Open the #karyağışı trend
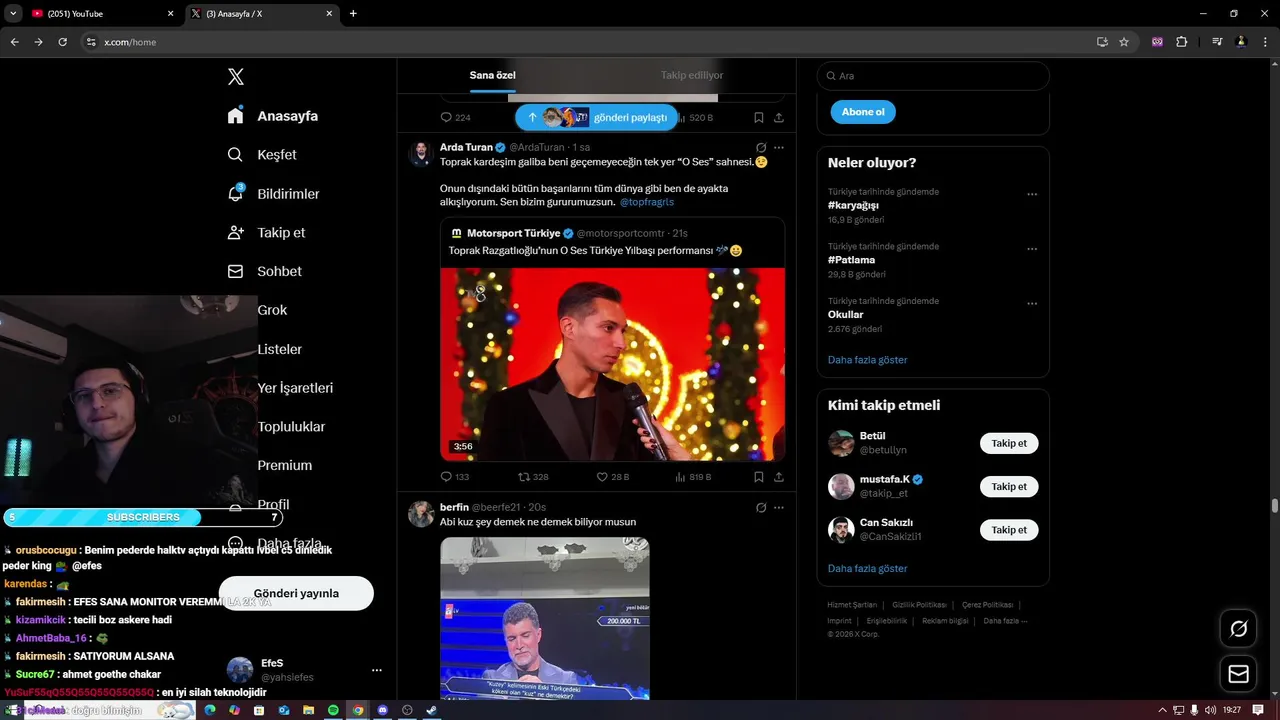 coord(853,205)
